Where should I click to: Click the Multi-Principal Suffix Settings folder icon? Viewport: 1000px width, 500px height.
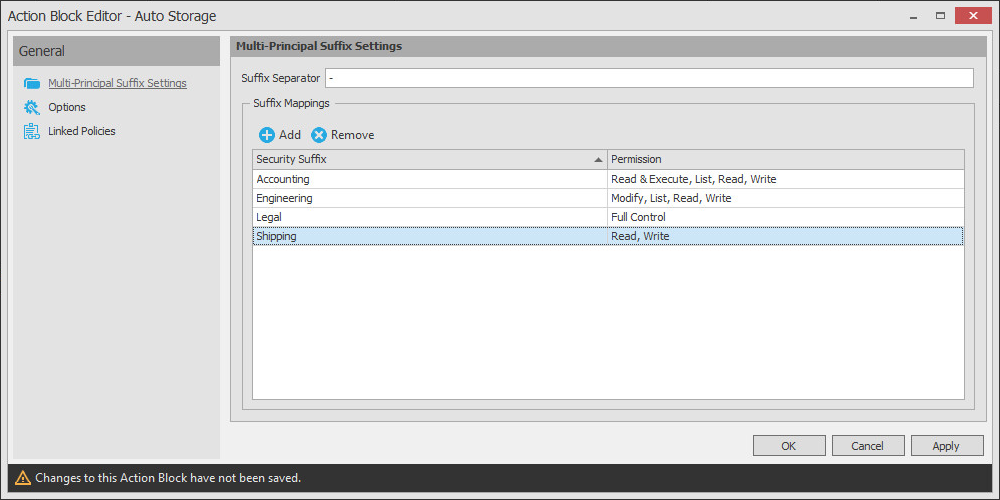click(32, 84)
